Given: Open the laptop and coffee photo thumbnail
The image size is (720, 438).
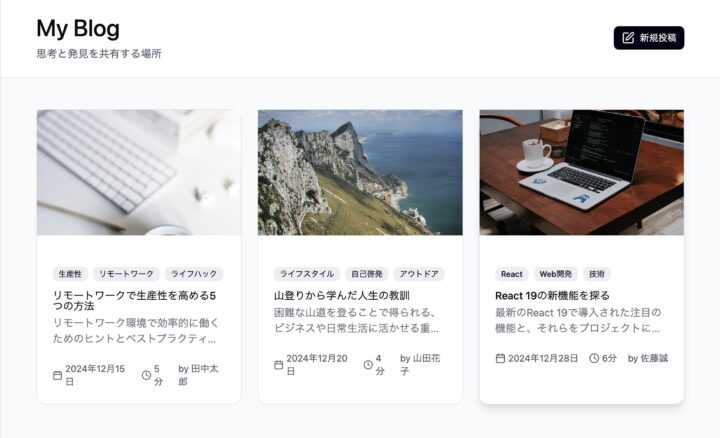Looking at the screenshot, I should (x=581, y=172).
